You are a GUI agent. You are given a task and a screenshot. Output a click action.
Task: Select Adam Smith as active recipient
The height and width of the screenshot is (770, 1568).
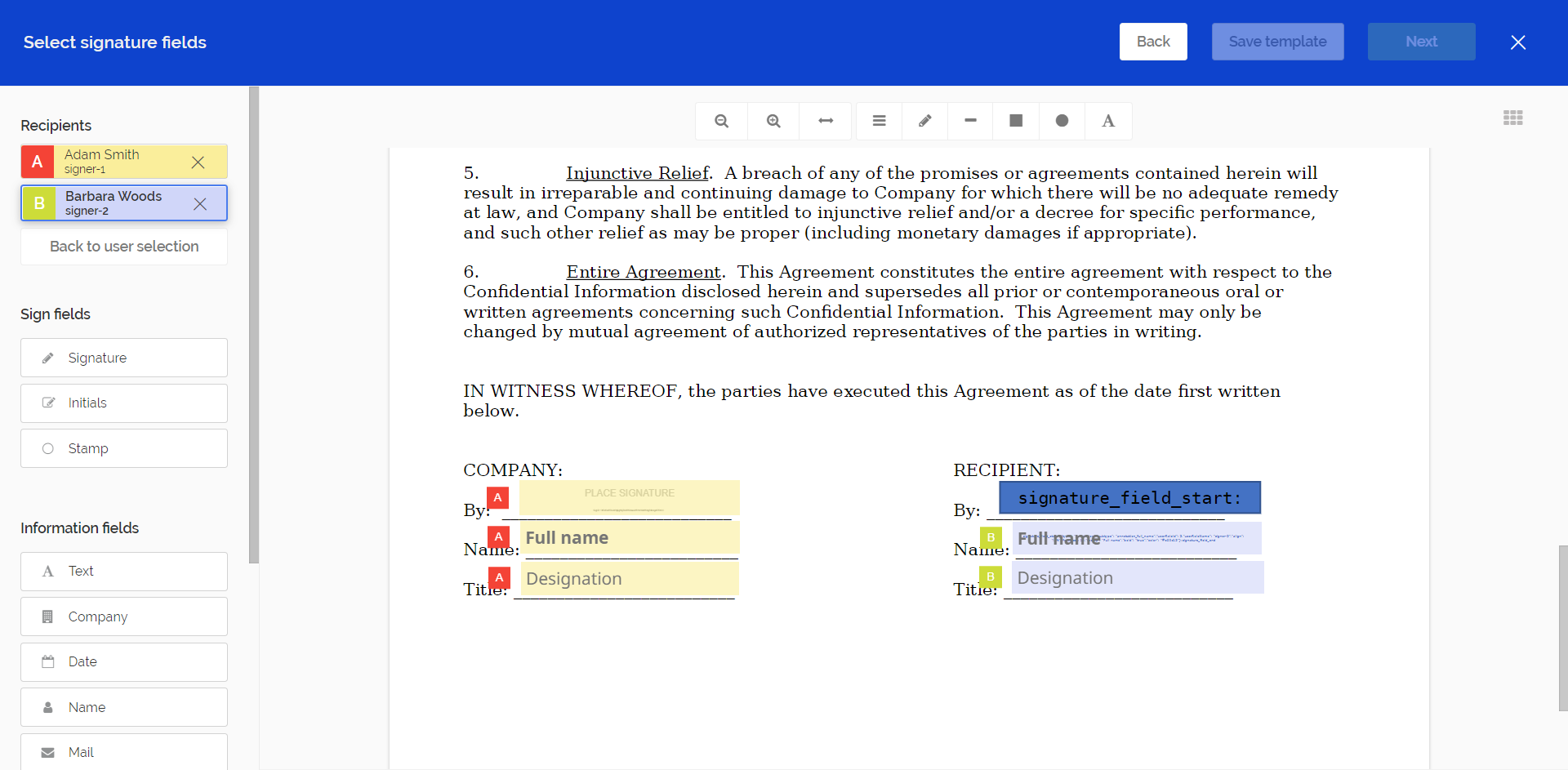point(114,162)
